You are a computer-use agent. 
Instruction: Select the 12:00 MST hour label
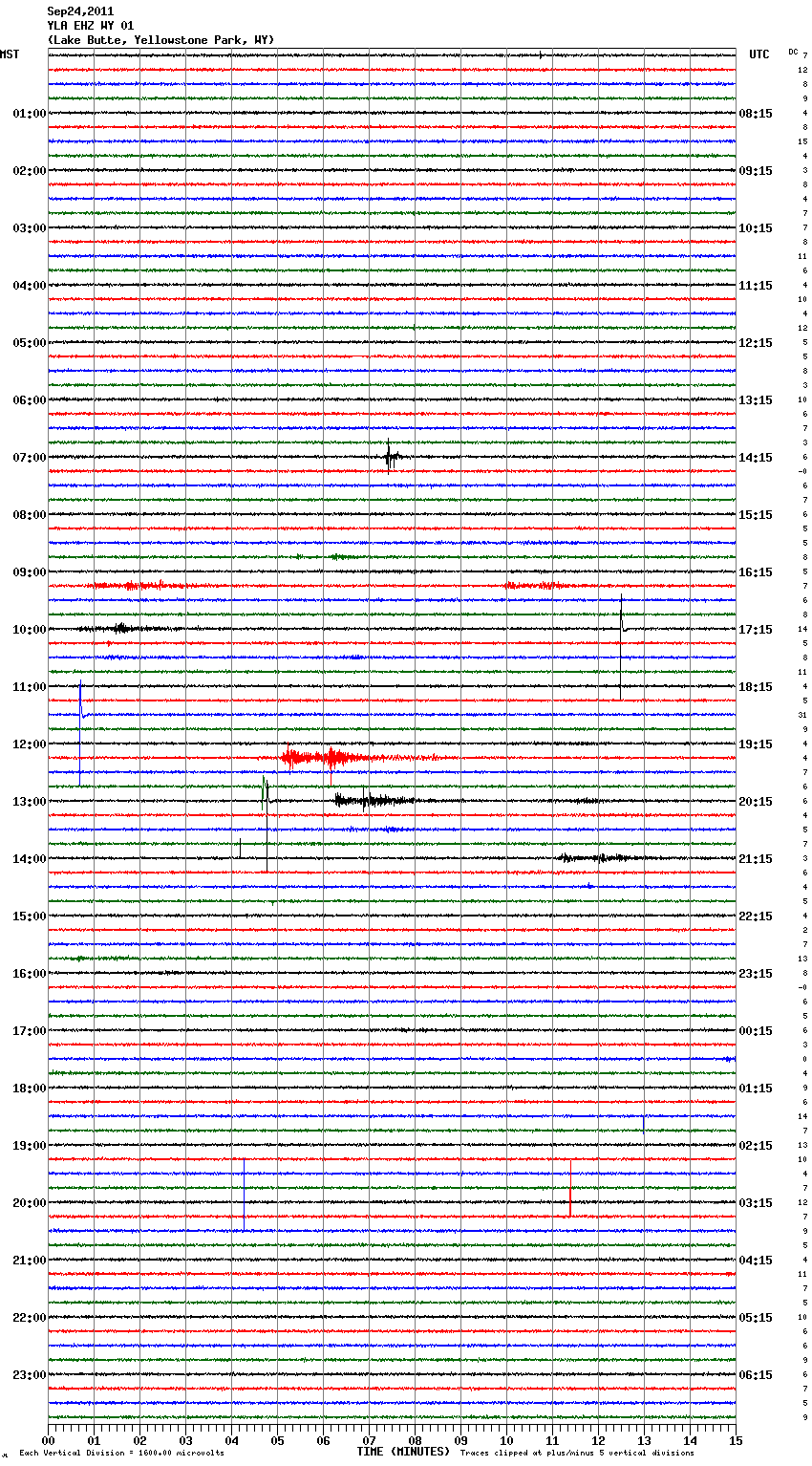[x=30, y=744]
